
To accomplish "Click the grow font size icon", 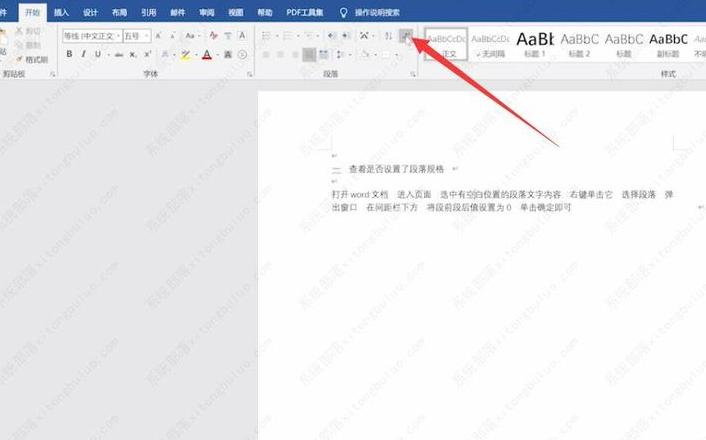I will 158,36.
